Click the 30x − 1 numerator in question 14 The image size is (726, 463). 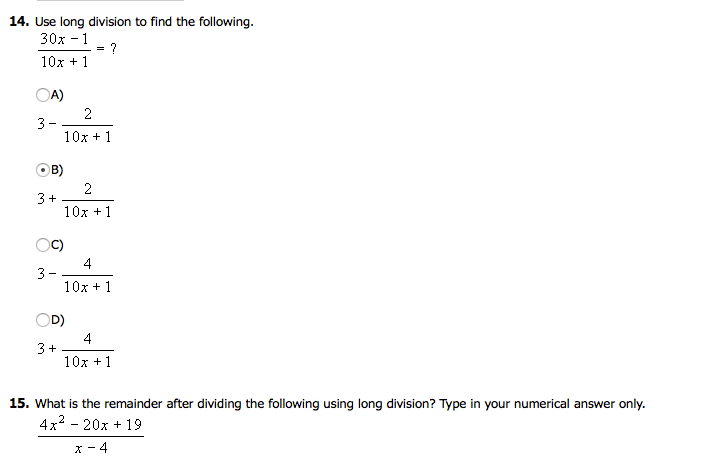(x=64, y=39)
